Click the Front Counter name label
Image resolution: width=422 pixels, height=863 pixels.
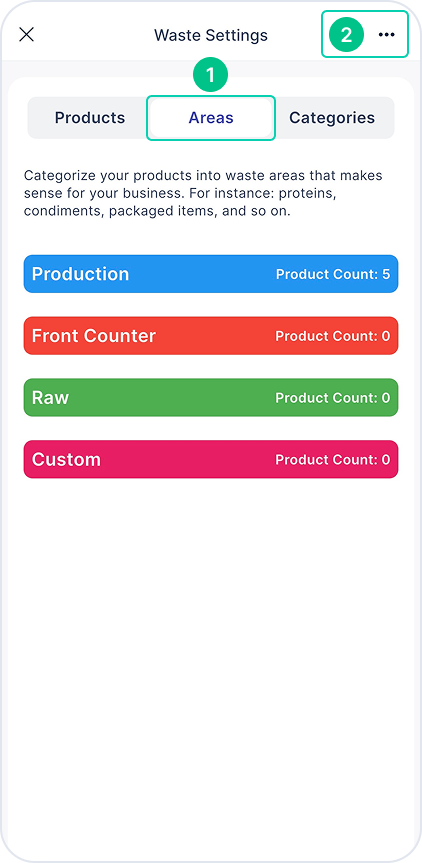[x=94, y=336]
